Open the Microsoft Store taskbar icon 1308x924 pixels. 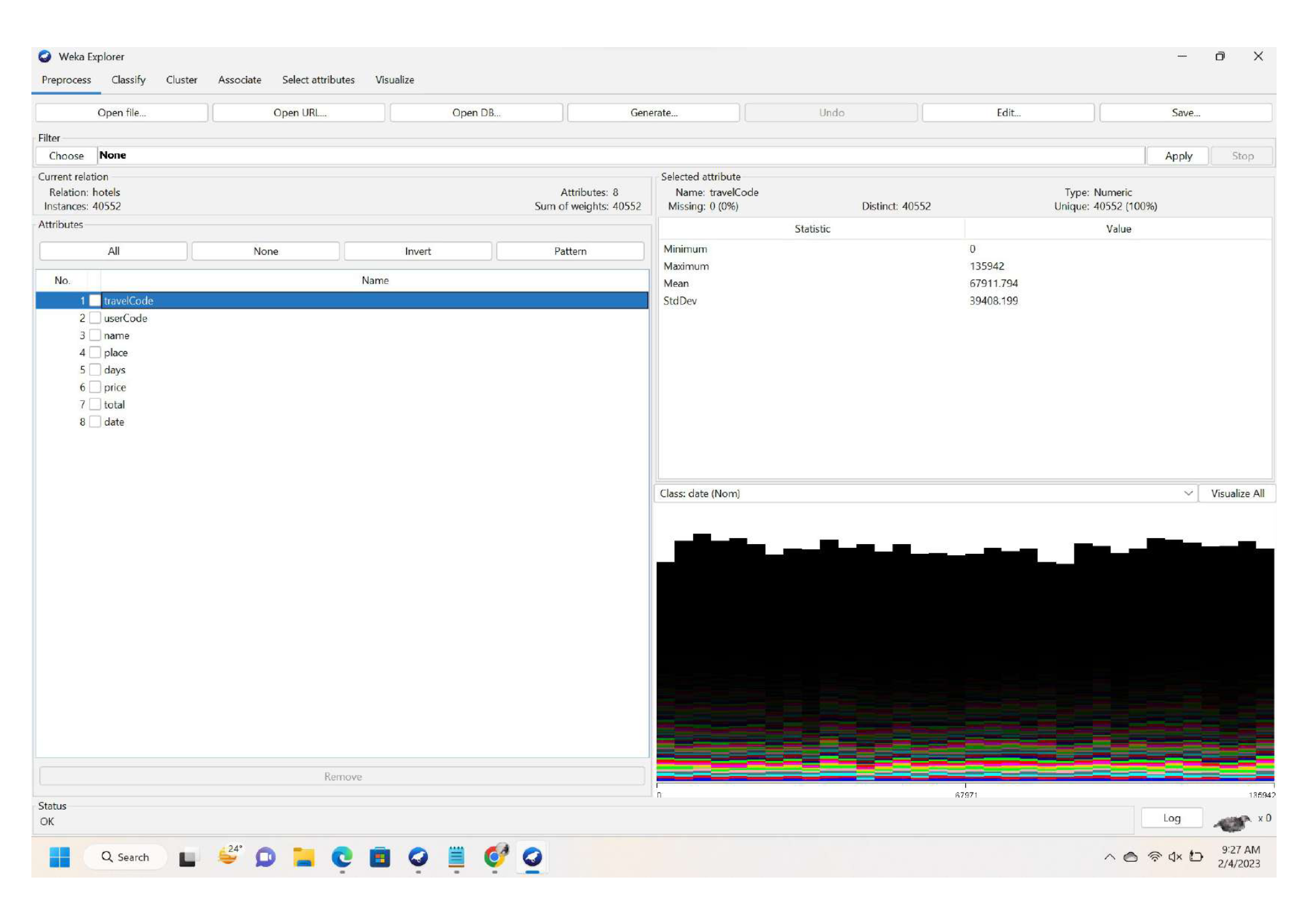point(379,857)
